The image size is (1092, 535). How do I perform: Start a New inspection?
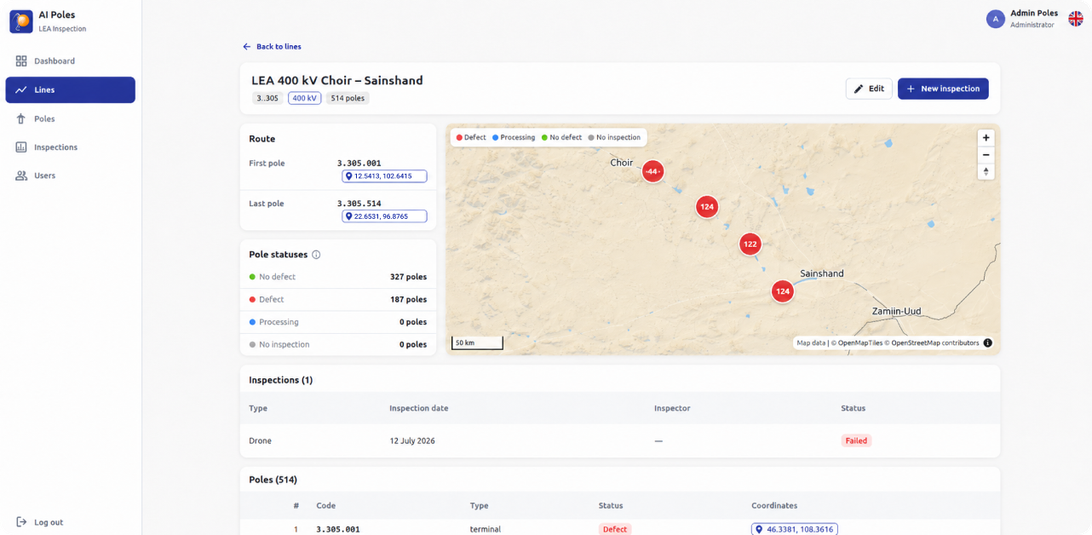(x=943, y=88)
